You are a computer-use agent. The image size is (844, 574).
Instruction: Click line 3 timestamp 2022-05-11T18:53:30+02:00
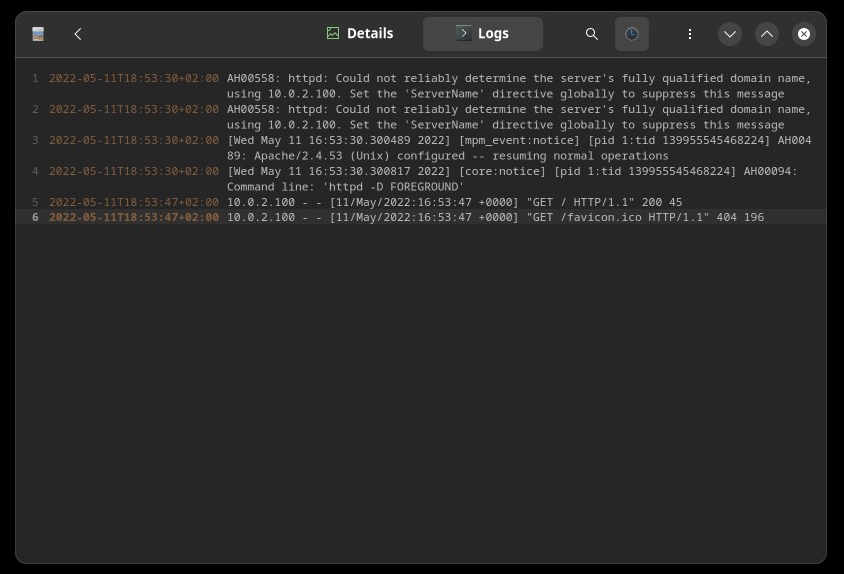pyautogui.click(x=134, y=140)
